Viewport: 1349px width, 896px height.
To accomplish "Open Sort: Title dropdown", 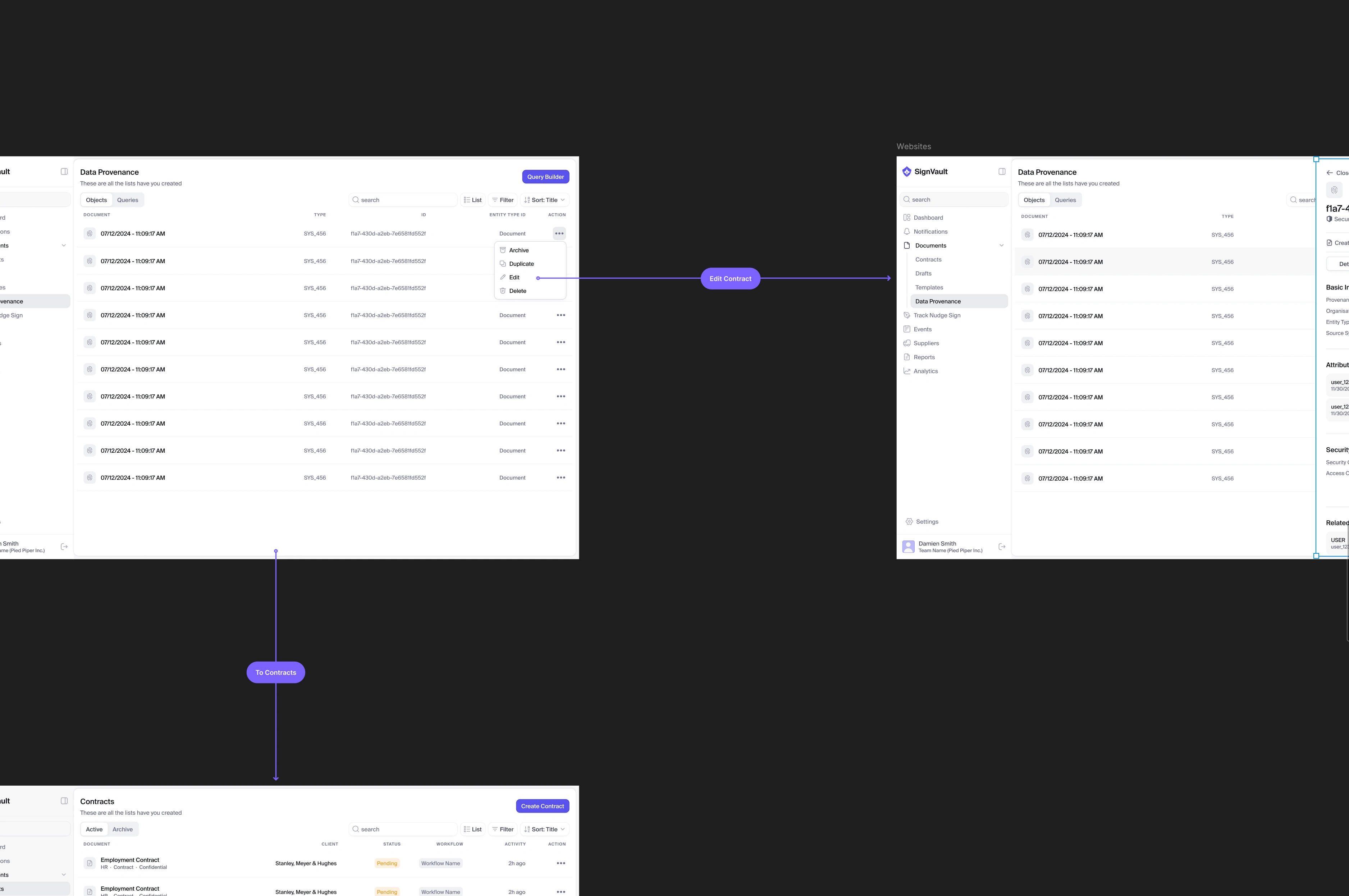I will click(x=544, y=200).
